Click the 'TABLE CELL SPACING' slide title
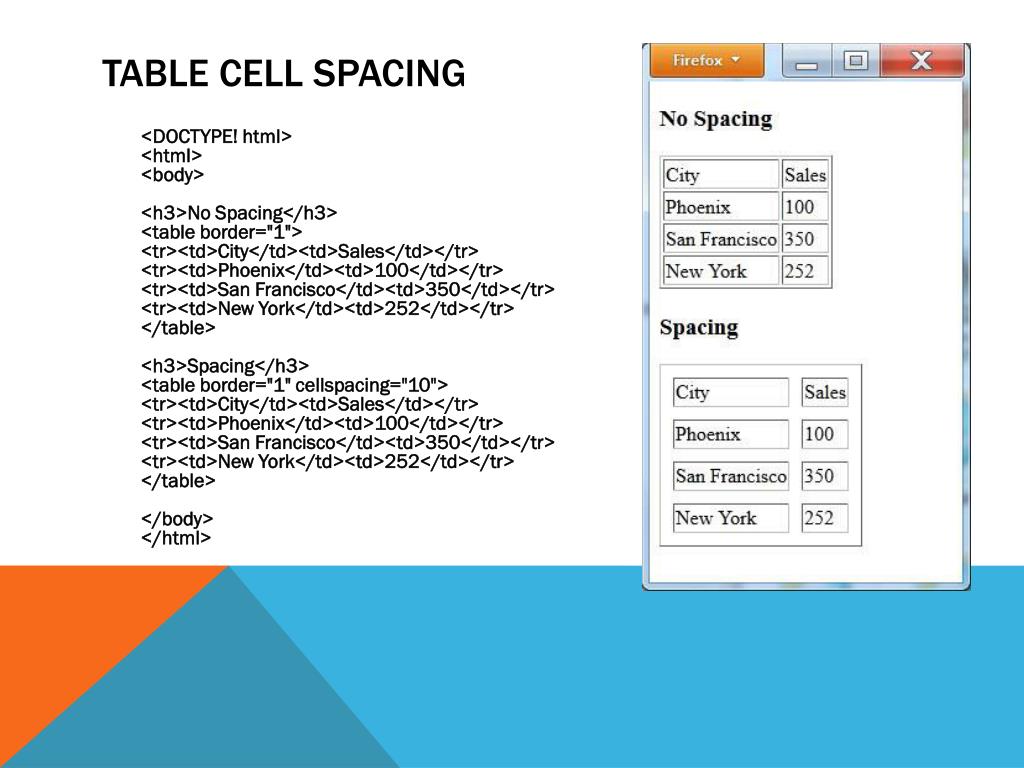This screenshot has width=1024, height=768. 283,73
